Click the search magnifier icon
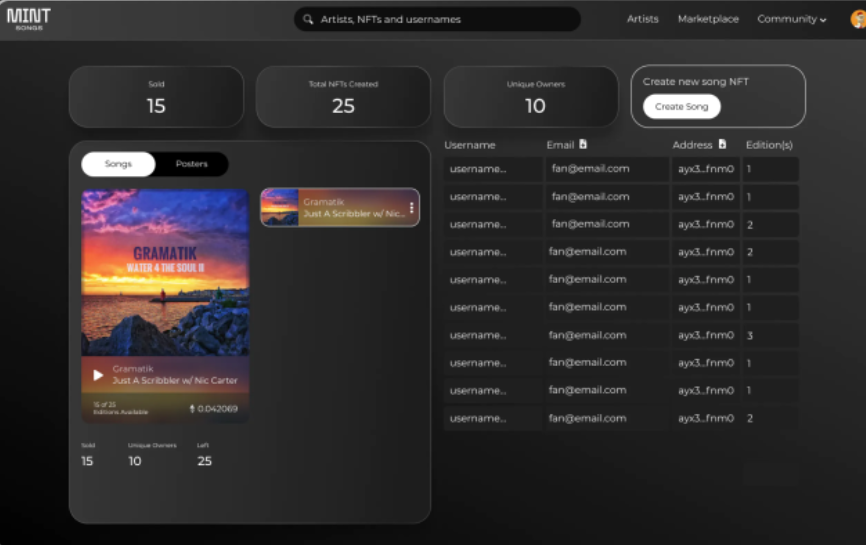Screen dimensions: 866x545 tap(308, 19)
